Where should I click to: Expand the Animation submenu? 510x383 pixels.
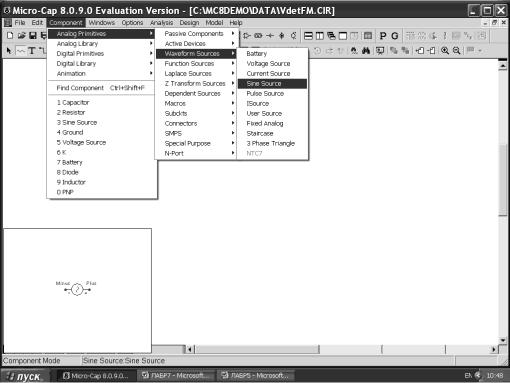tap(102, 74)
